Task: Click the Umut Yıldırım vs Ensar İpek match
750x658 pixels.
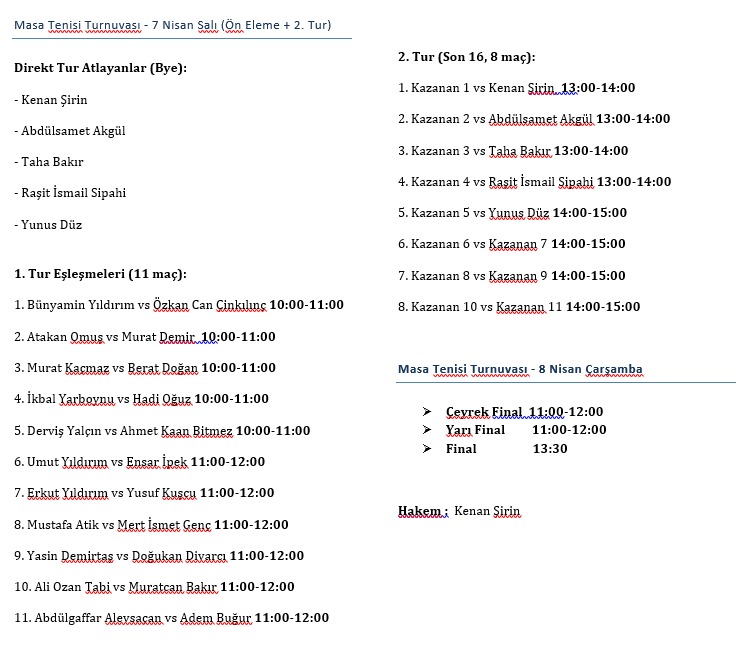Action: (140, 462)
